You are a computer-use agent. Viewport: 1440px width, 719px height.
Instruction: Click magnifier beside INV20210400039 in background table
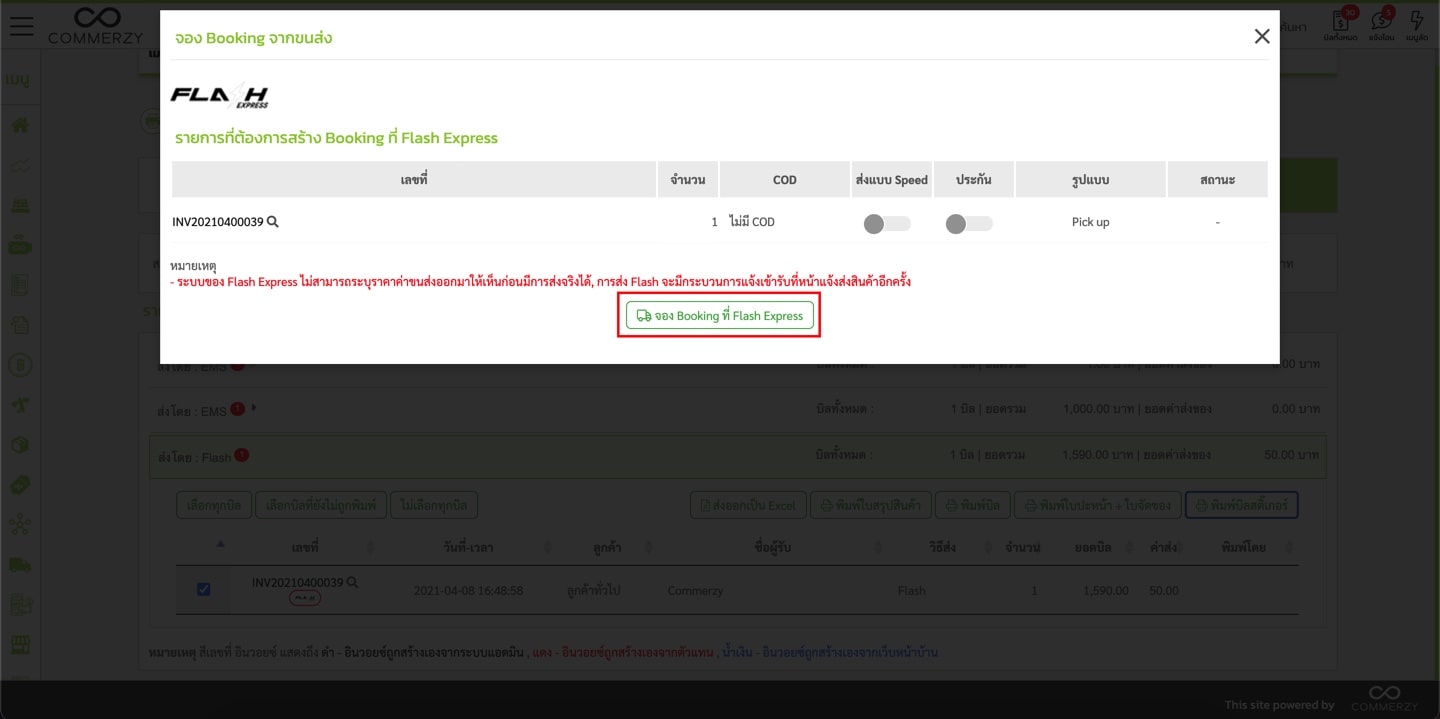tap(353, 582)
